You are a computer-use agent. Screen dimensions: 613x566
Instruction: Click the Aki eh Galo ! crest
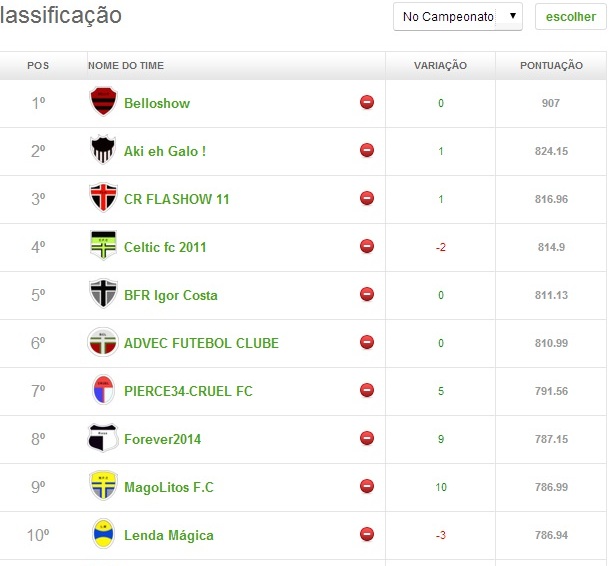click(103, 150)
